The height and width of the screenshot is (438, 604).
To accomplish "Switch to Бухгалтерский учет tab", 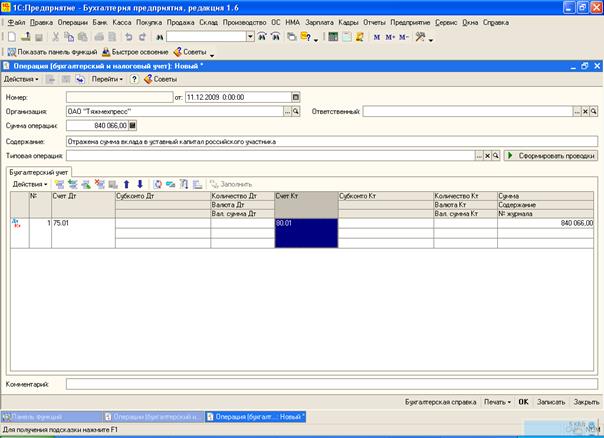I will tap(37, 172).
